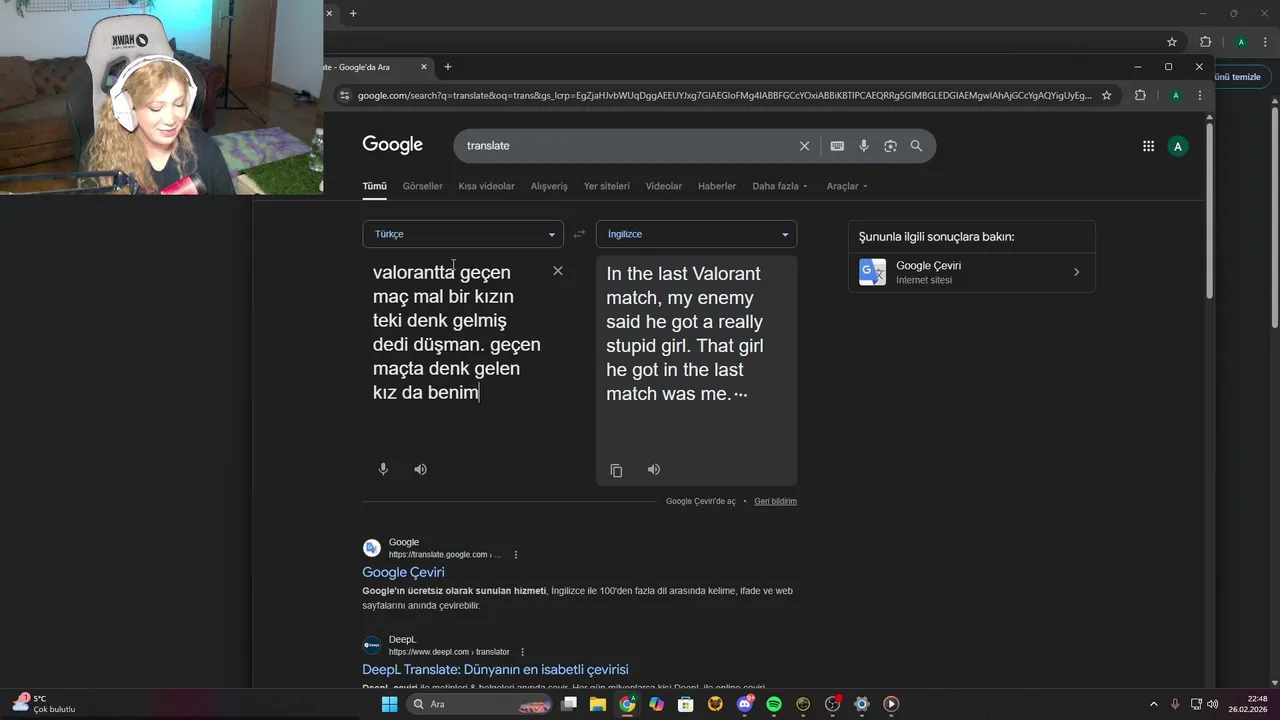Open more options for the DeepL result
Viewport: 1280px width, 720px height.
tap(522, 652)
